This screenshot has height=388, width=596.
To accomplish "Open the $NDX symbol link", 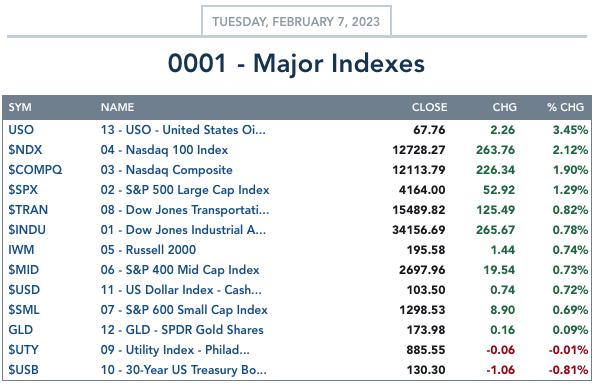I will click(25, 150).
